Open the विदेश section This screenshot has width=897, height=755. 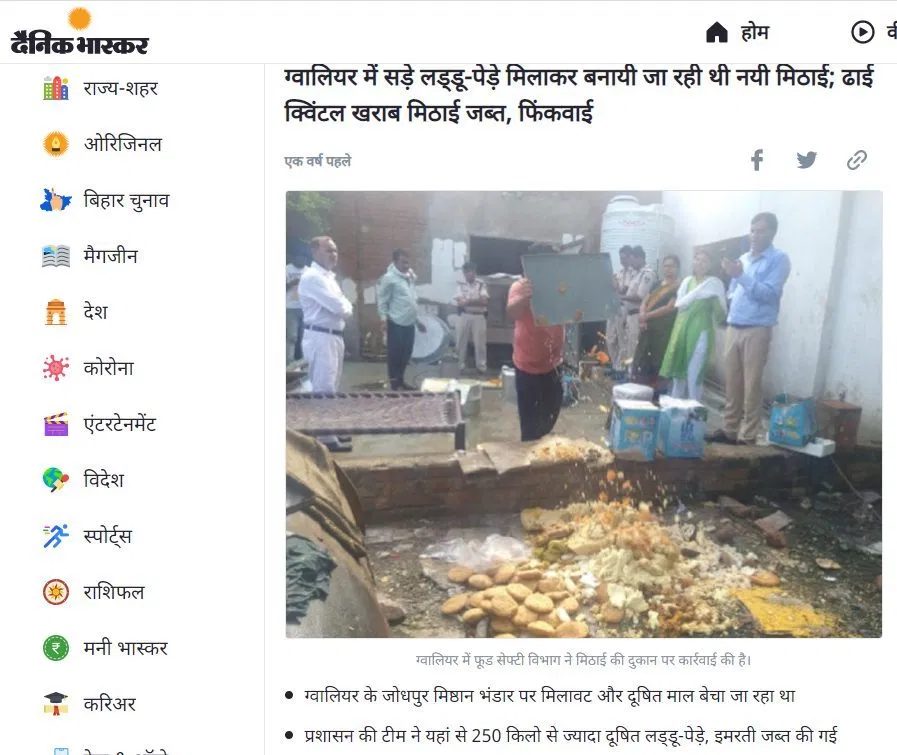[104, 480]
